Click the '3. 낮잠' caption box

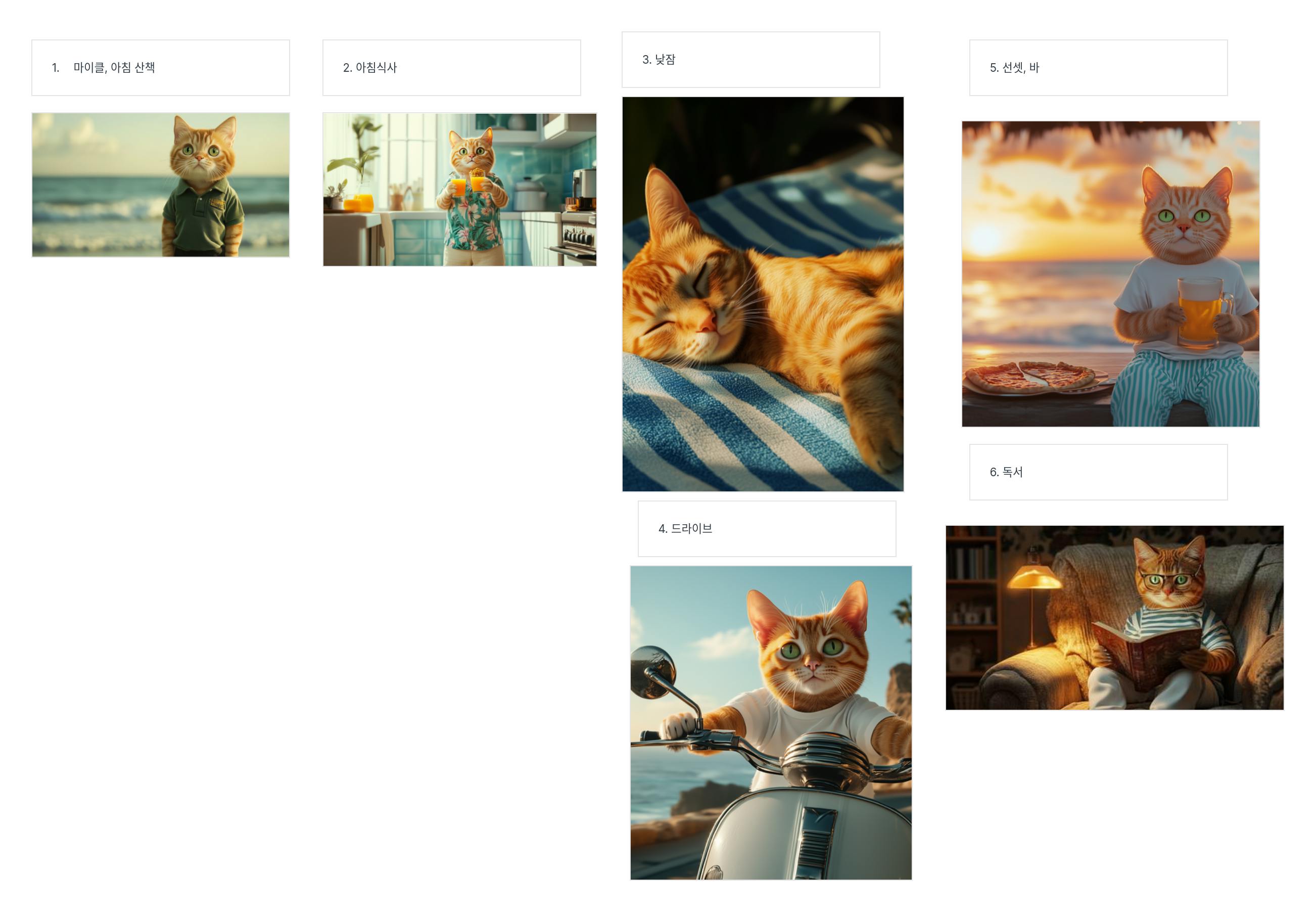[750, 60]
